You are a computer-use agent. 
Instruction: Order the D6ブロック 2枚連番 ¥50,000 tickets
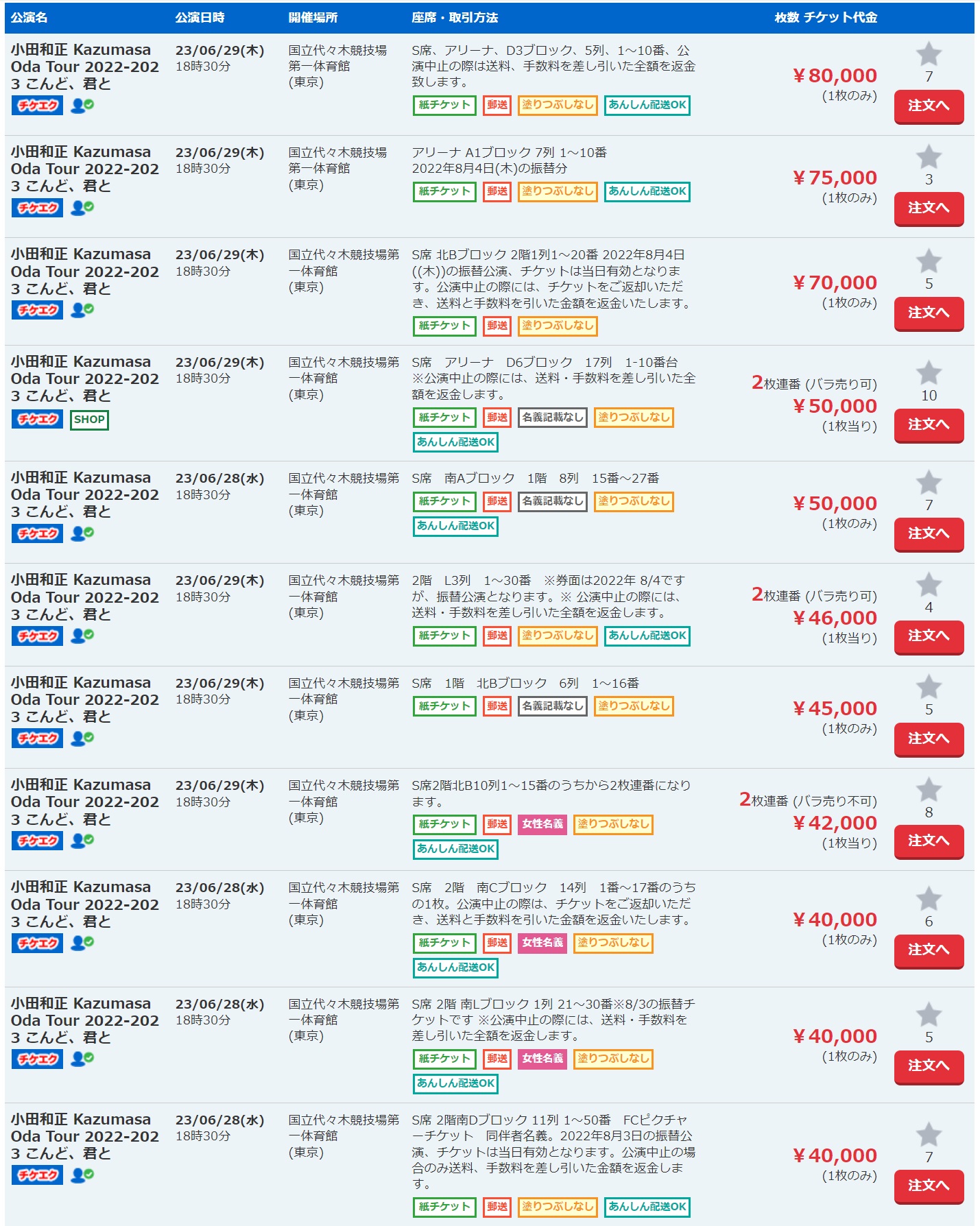click(x=929, y=425)
